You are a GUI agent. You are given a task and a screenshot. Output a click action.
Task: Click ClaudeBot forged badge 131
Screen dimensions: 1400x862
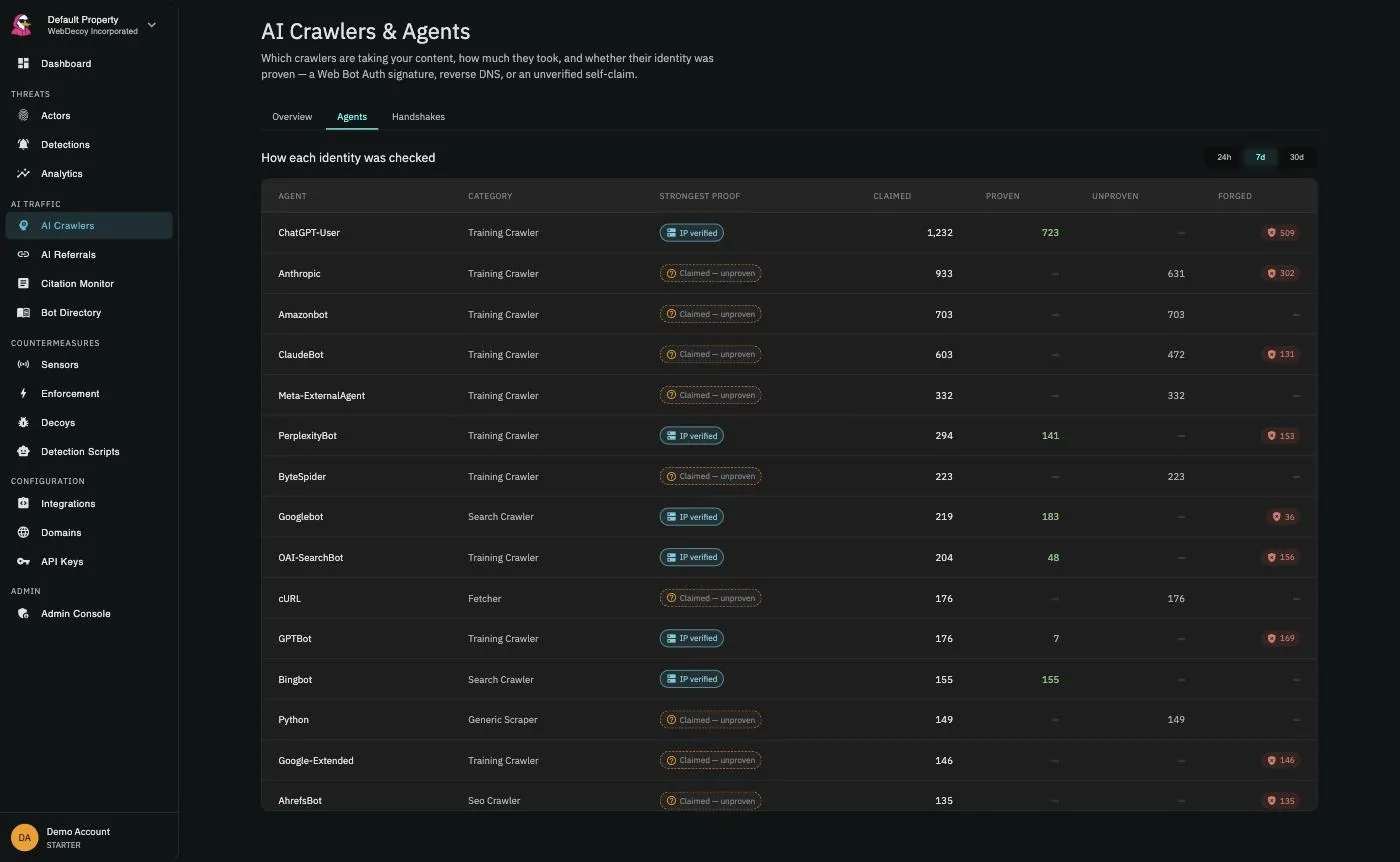[x=1281, y=354]
